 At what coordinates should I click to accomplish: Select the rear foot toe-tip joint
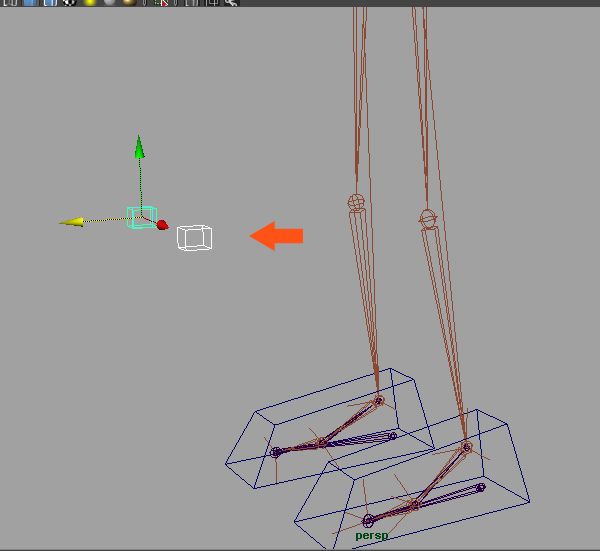[275, 453]
